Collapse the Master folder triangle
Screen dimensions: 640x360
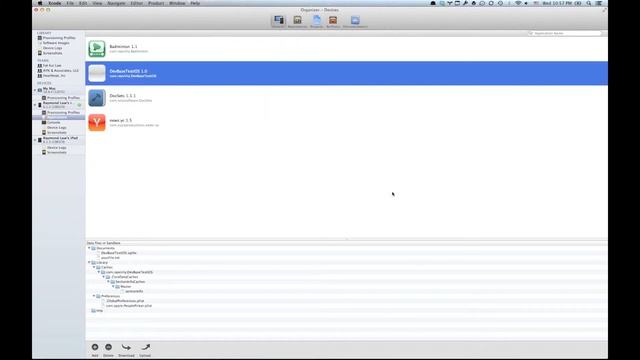(x=113, y=287)
